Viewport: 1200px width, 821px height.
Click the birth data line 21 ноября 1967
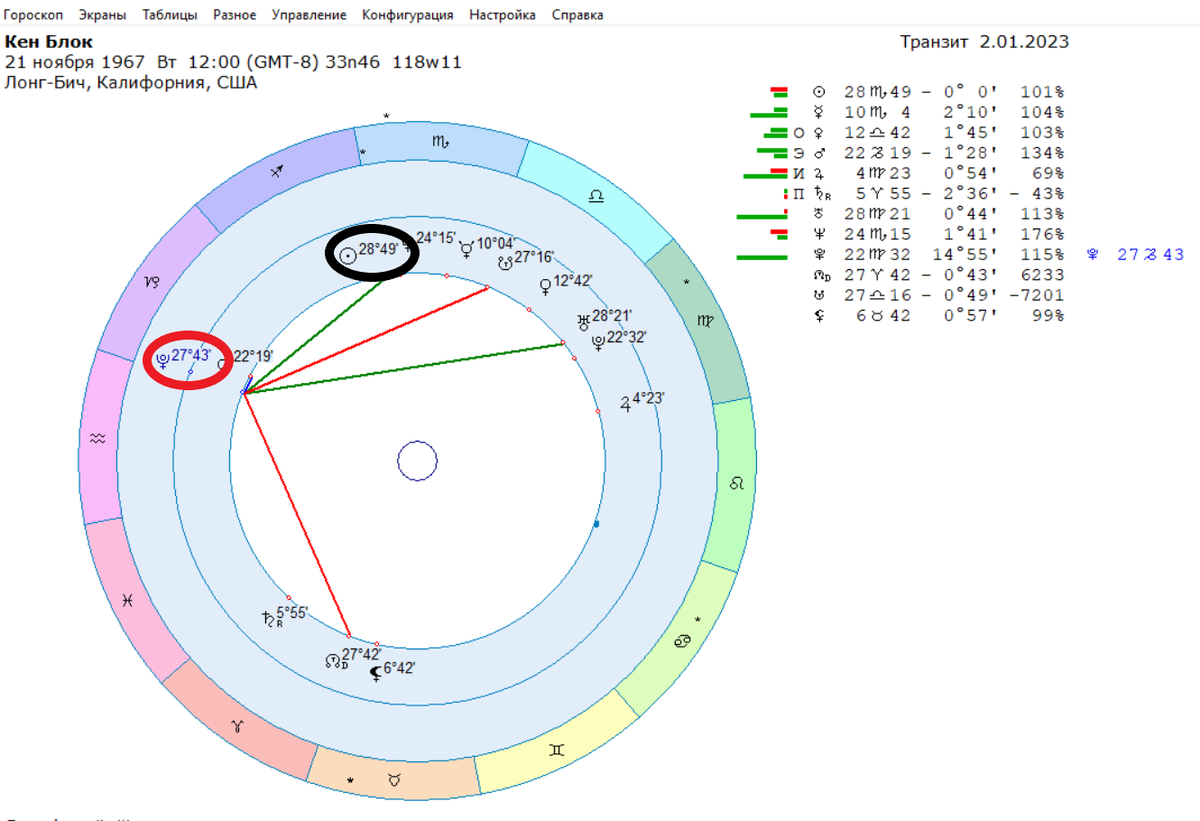coord(233,63)
